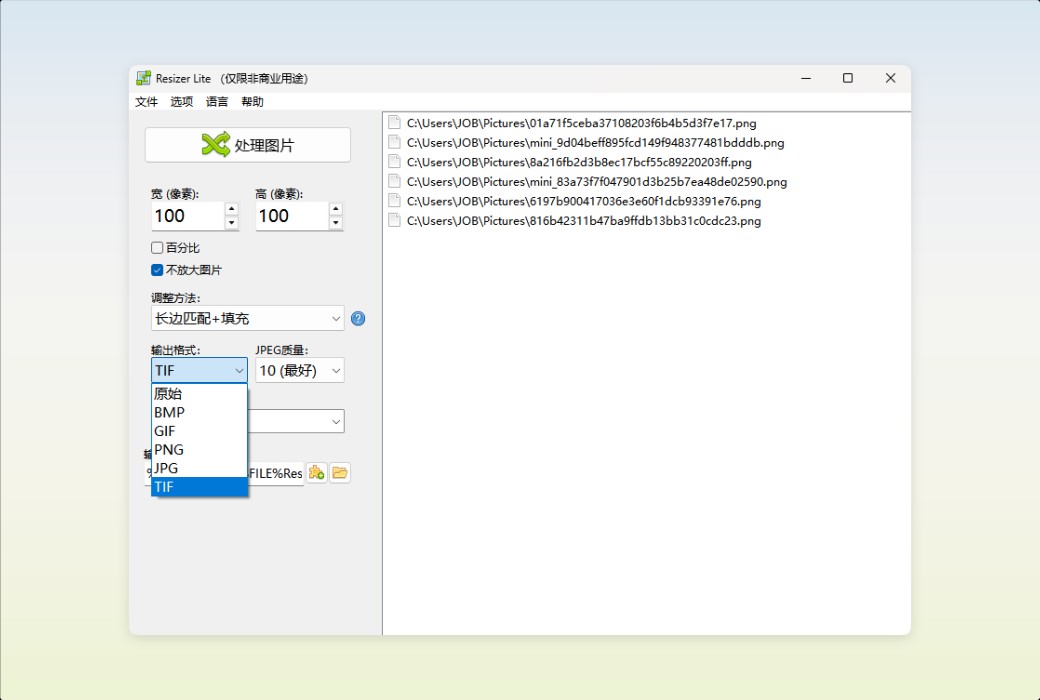Viewport: 1040px width, 700px height.
Task: Open the output folder browse icon
Action: [339, 472]
